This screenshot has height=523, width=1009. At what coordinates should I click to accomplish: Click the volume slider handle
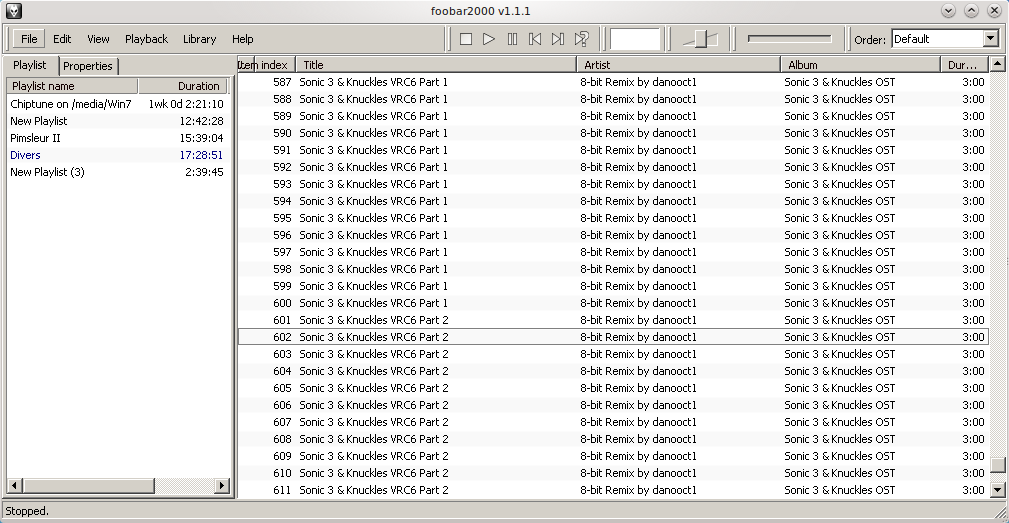[x=705, y=39]
